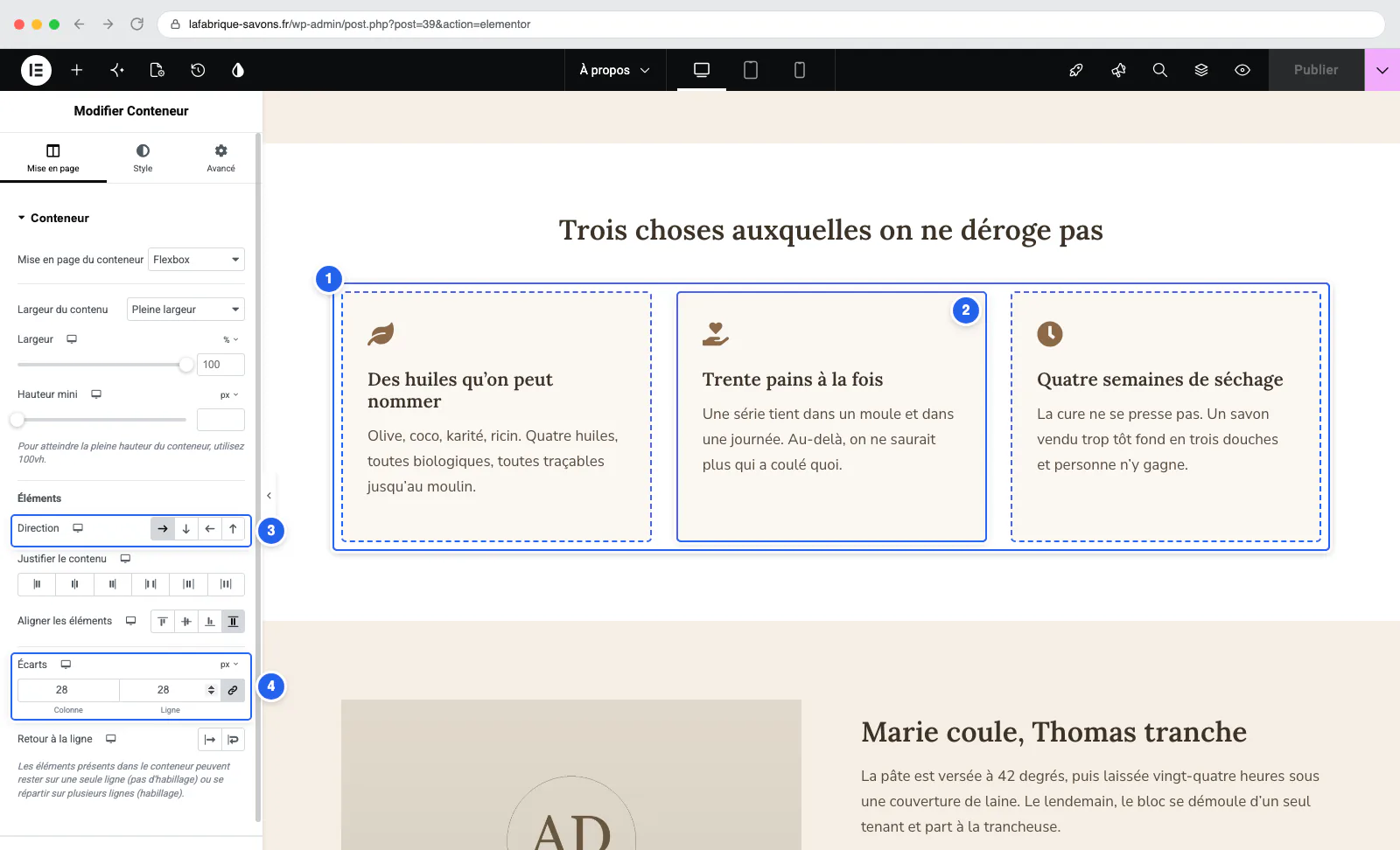Open the site settings sparkle icon
The image size is (1400, 850).
(117, 70)
